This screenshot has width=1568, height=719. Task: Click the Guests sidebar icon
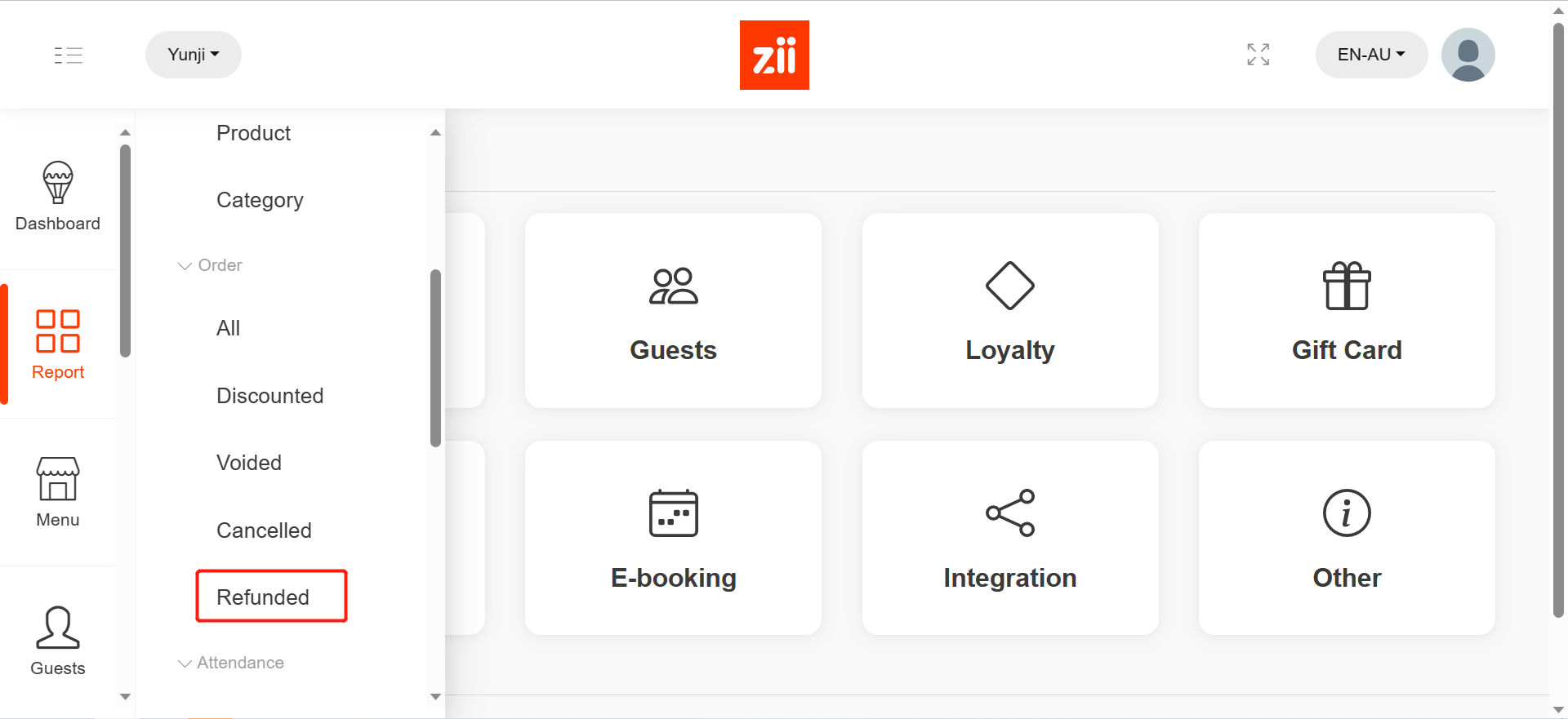pos(57,637)
